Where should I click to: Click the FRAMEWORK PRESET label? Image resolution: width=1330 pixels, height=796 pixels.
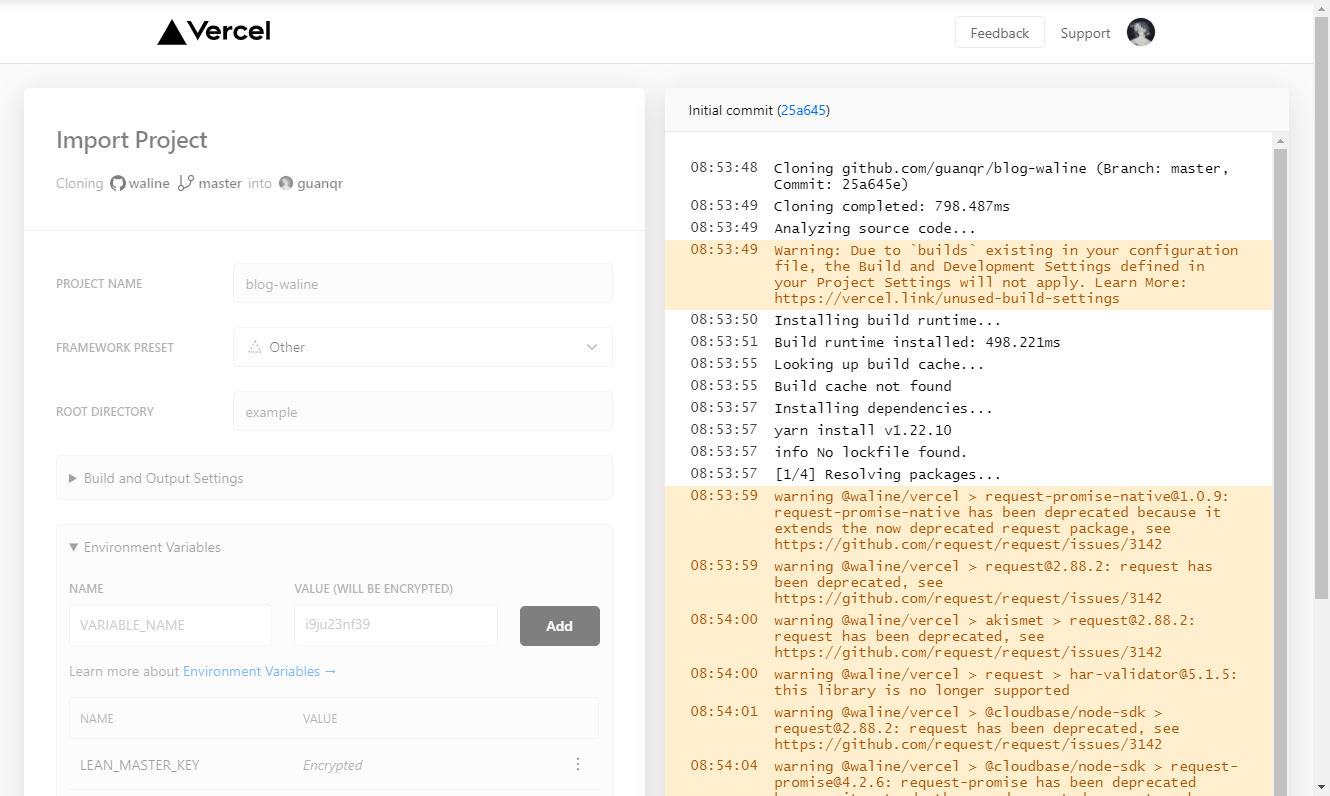pyautogui.click(x=115, y=348)
